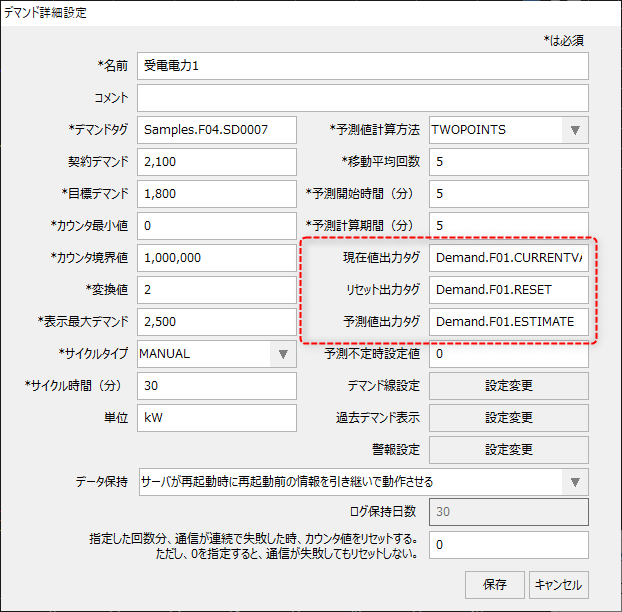Viewport: 622px width, 612px height.
Task: Open the サイクルタイプ MANUAL dropdown
Action: click(217, 354)
